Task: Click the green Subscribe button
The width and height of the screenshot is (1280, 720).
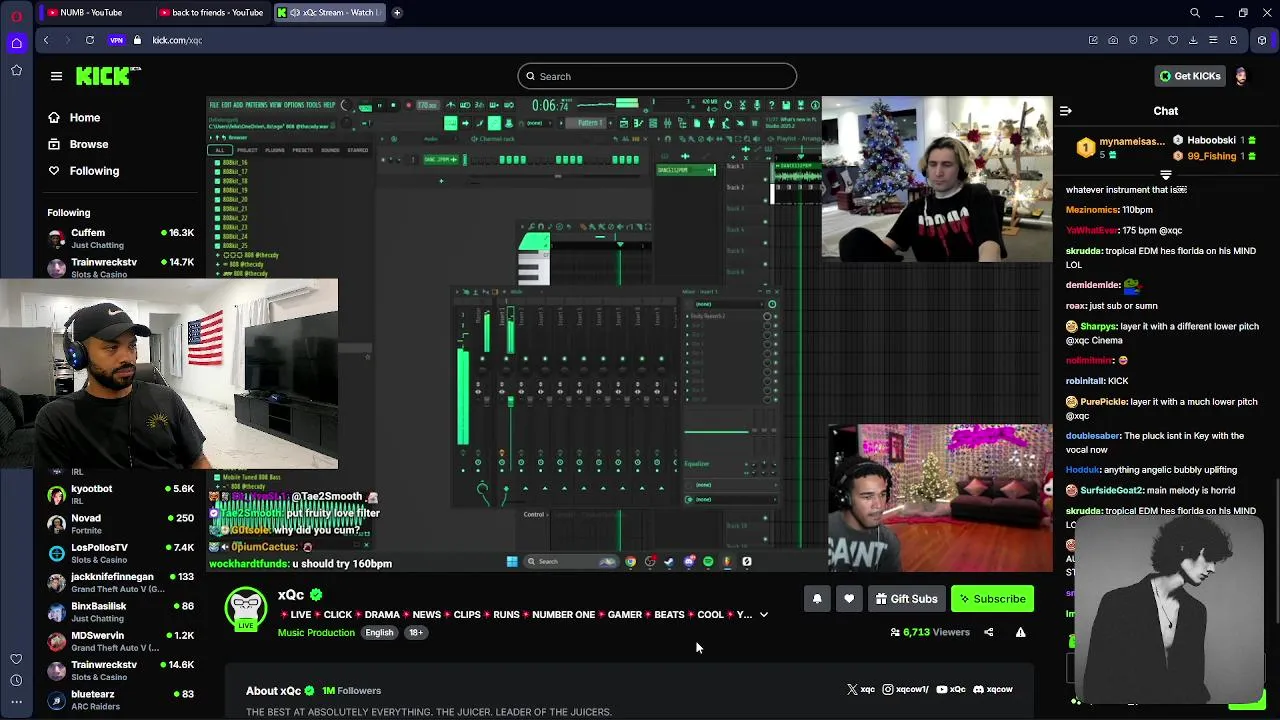Action: point(992,599)
